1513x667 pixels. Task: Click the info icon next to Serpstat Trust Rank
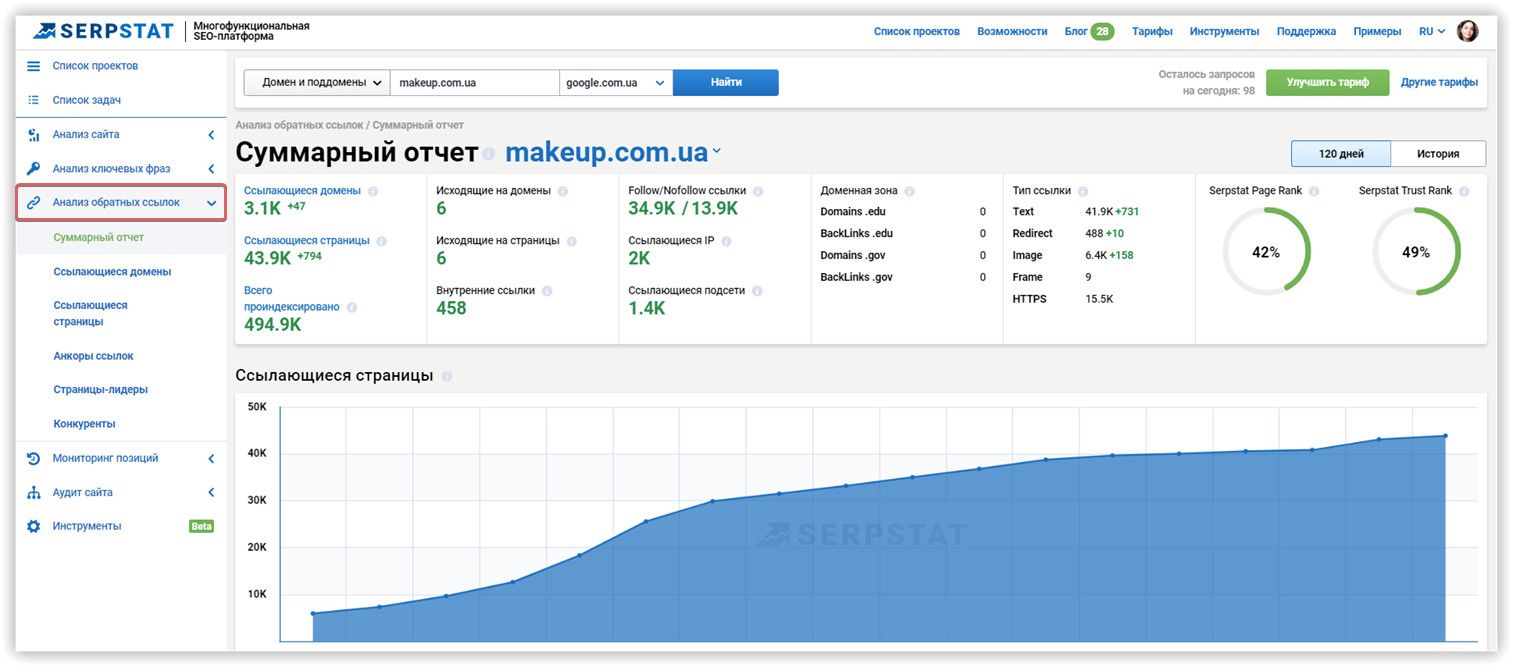pyautogui.click(x=1464, y=191)
